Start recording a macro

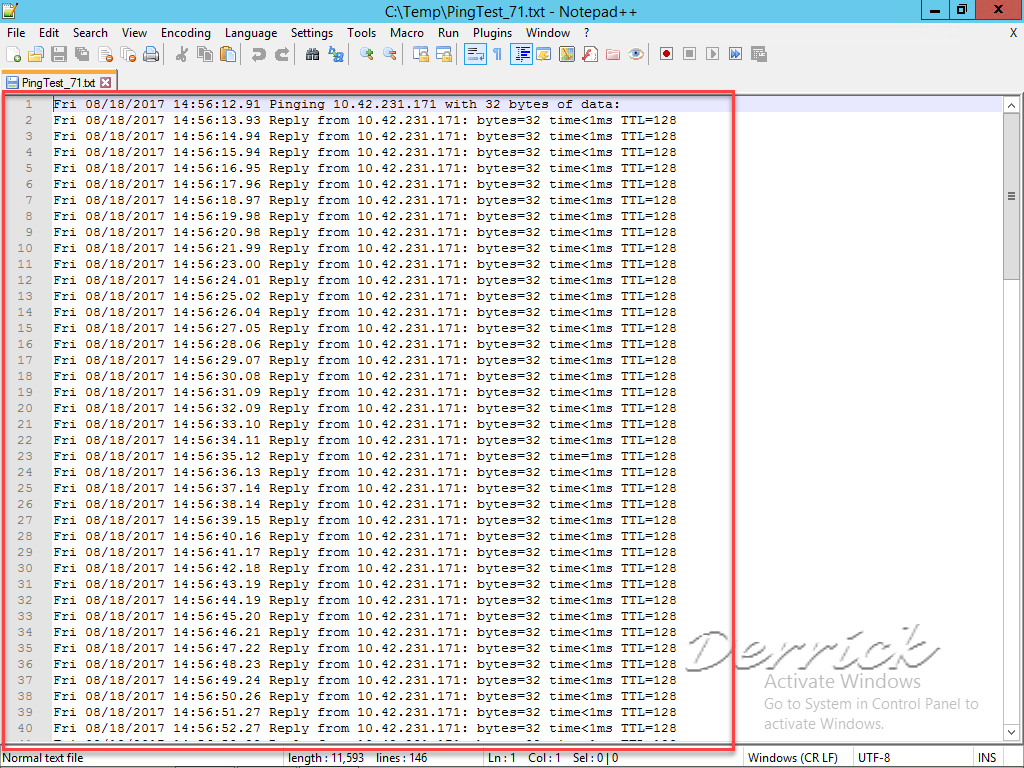[x=667, y=54]
